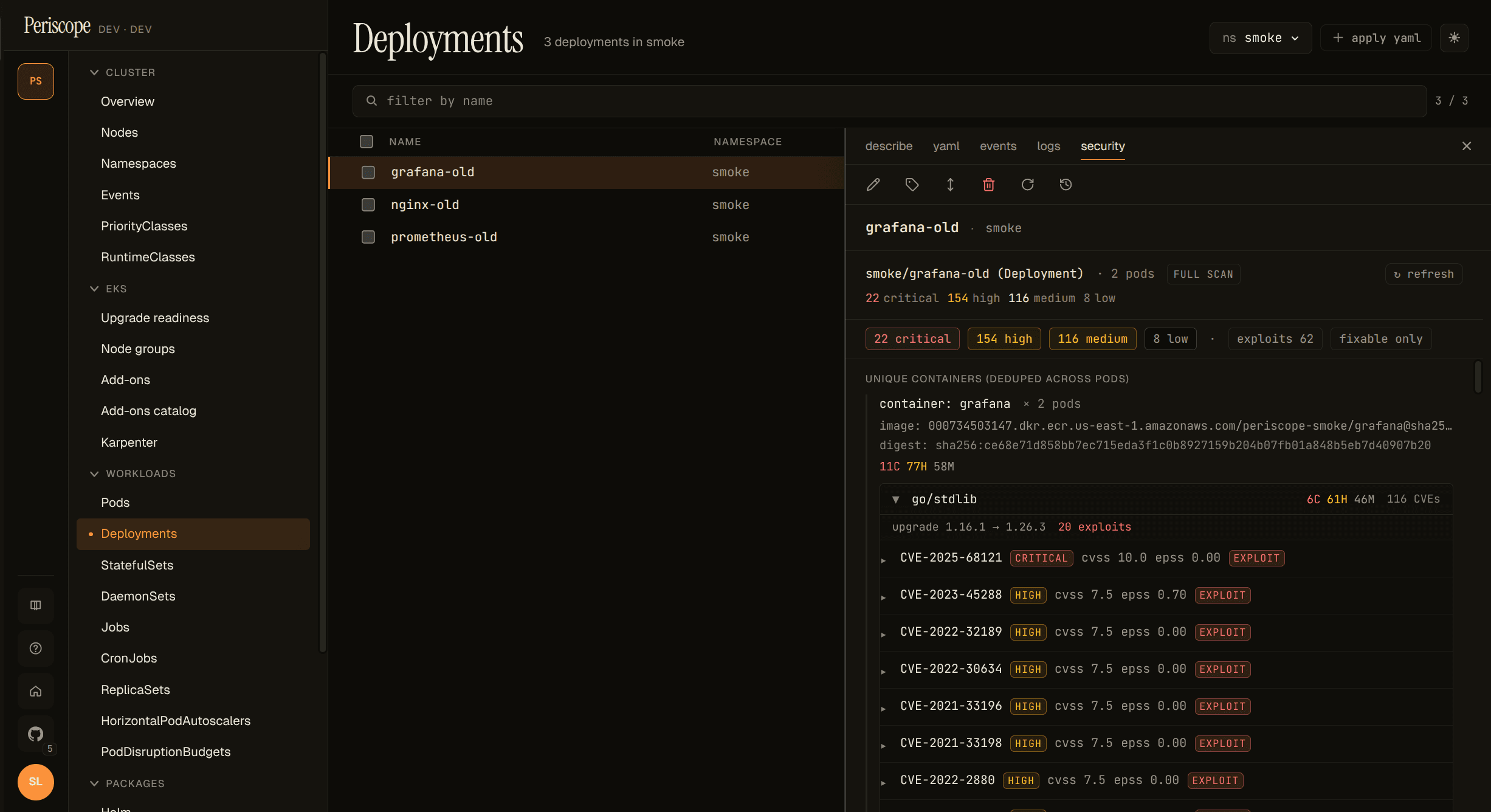Image resolution: width=1491 pixels, height=812 pixels.
Task: Open Karpenter in the sidebar
Action: (193, 442)
